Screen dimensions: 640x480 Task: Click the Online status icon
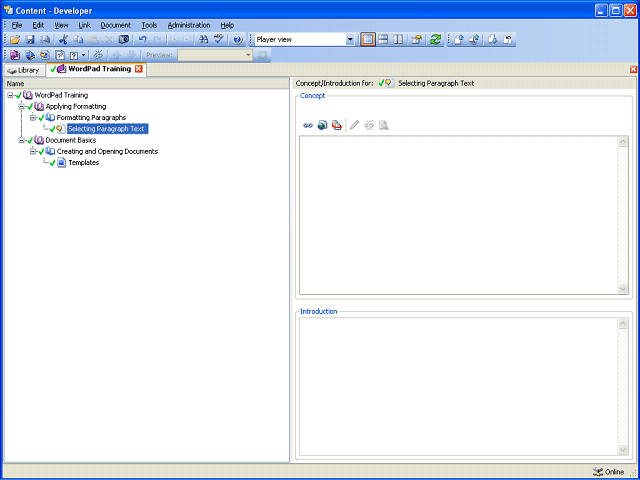(x=598, y=472)
